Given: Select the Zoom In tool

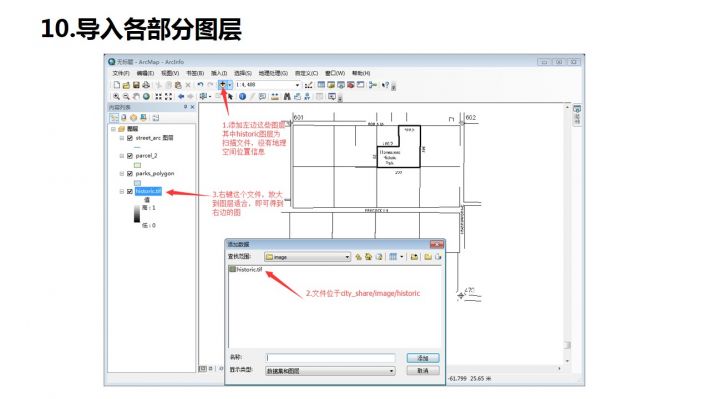Looking at the screenshot, I should (116, 96).
